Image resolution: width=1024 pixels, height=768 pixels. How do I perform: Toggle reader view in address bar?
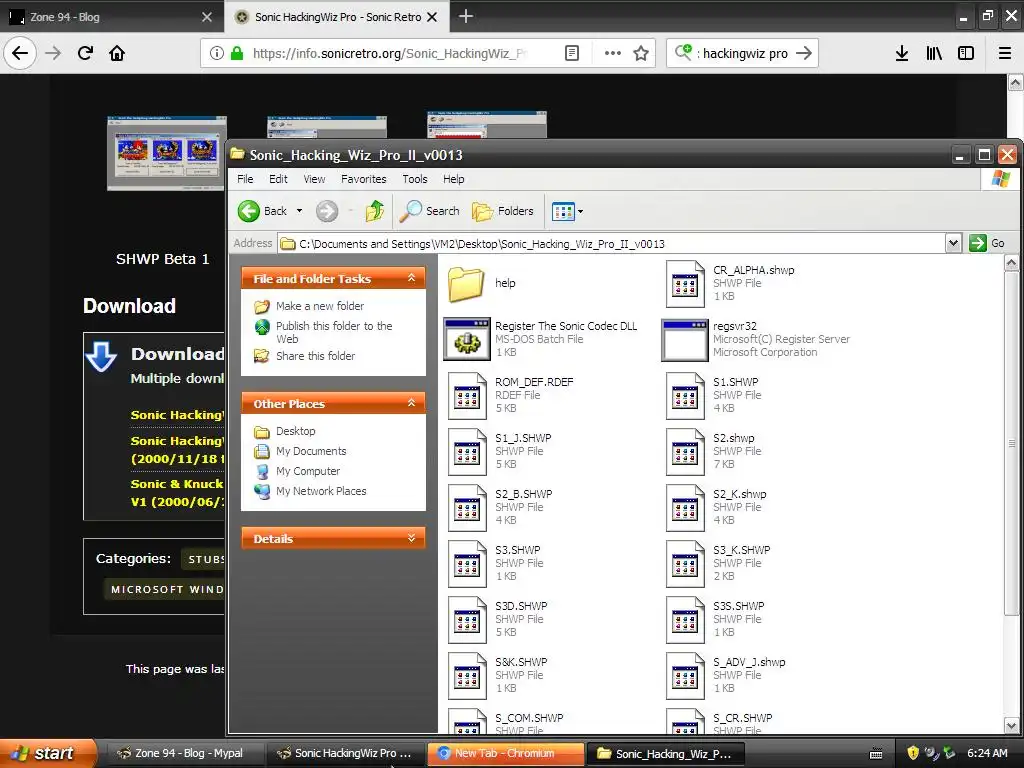click(x=571, y=53)
